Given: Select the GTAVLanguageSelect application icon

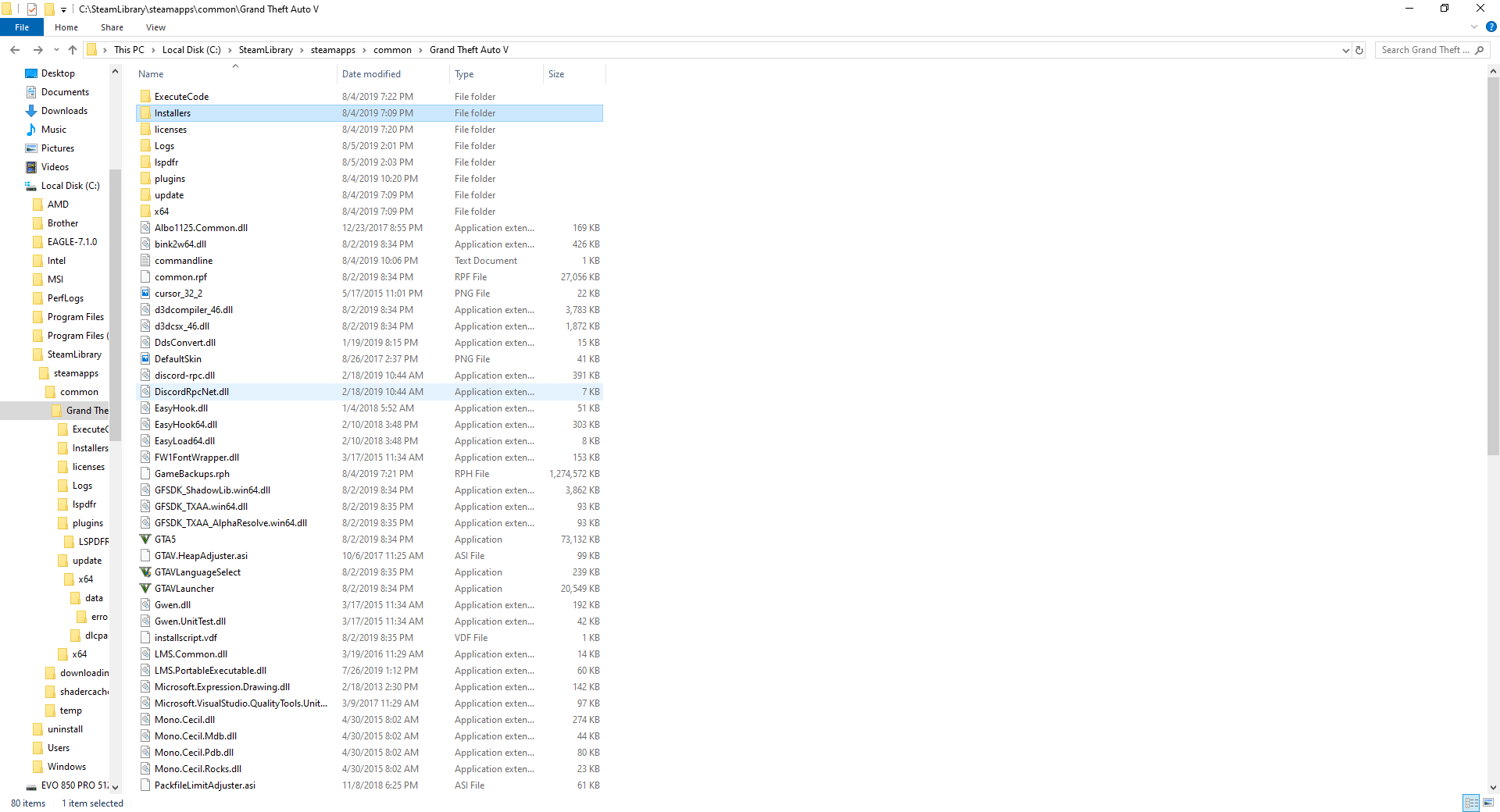Looking at the screenshot, I should click(145, 572).
